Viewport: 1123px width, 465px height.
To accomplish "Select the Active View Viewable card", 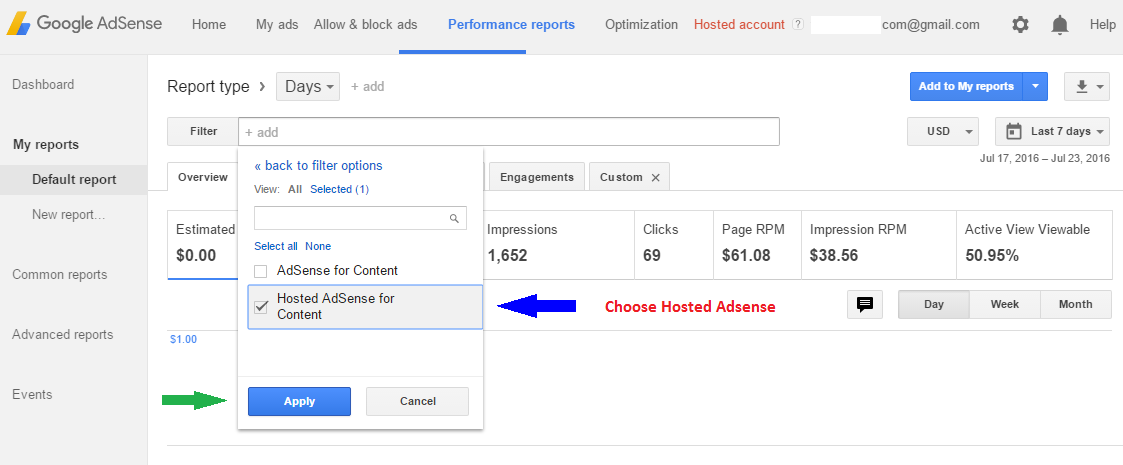I will pos(1034,244).
